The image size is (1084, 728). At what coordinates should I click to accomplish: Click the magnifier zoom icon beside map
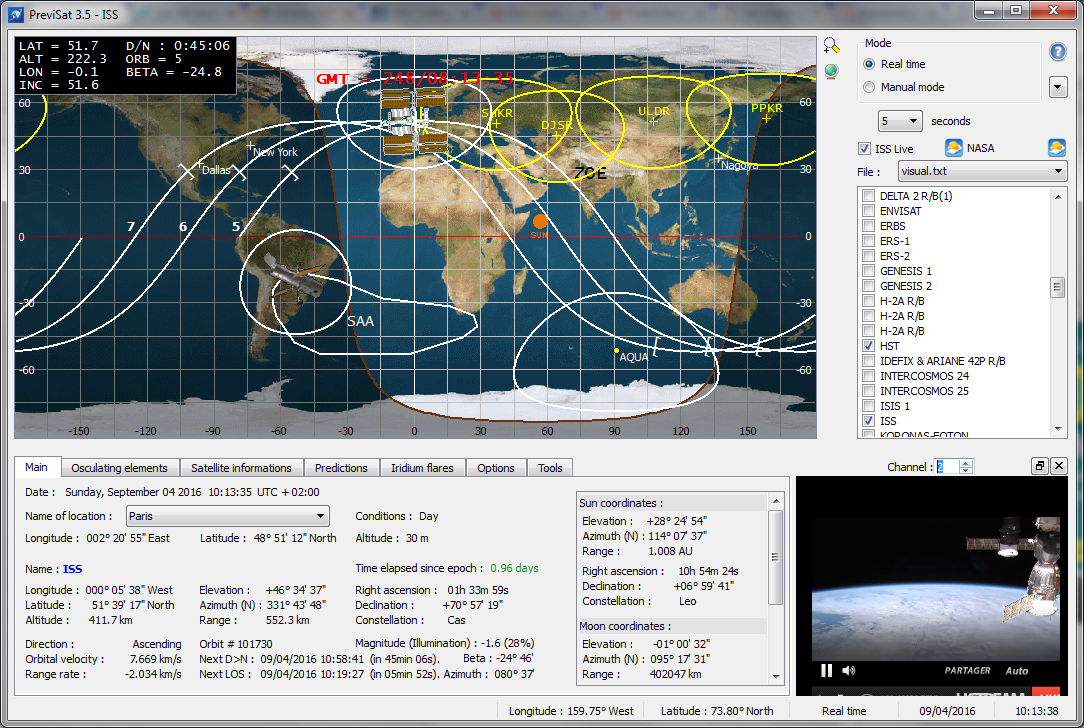point(832,46)
